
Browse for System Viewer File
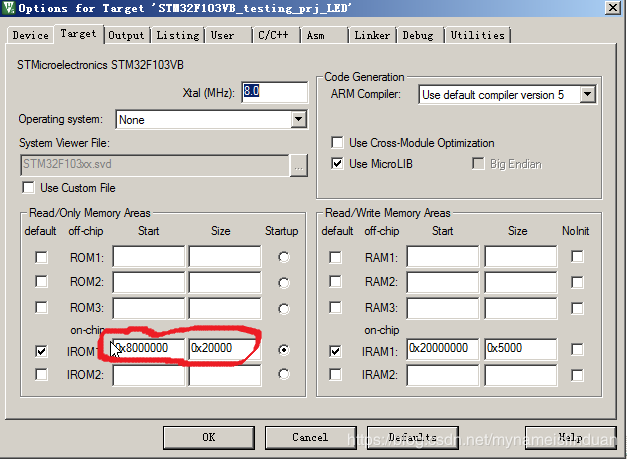(299, 165)
